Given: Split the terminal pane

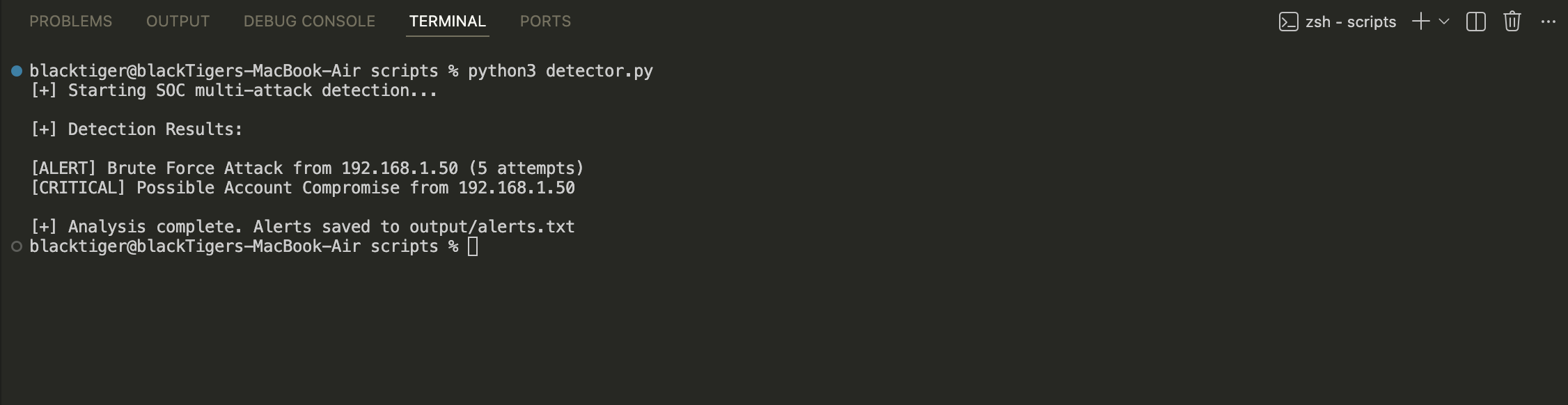Looking at the screenshot, I should [1475, 22].
